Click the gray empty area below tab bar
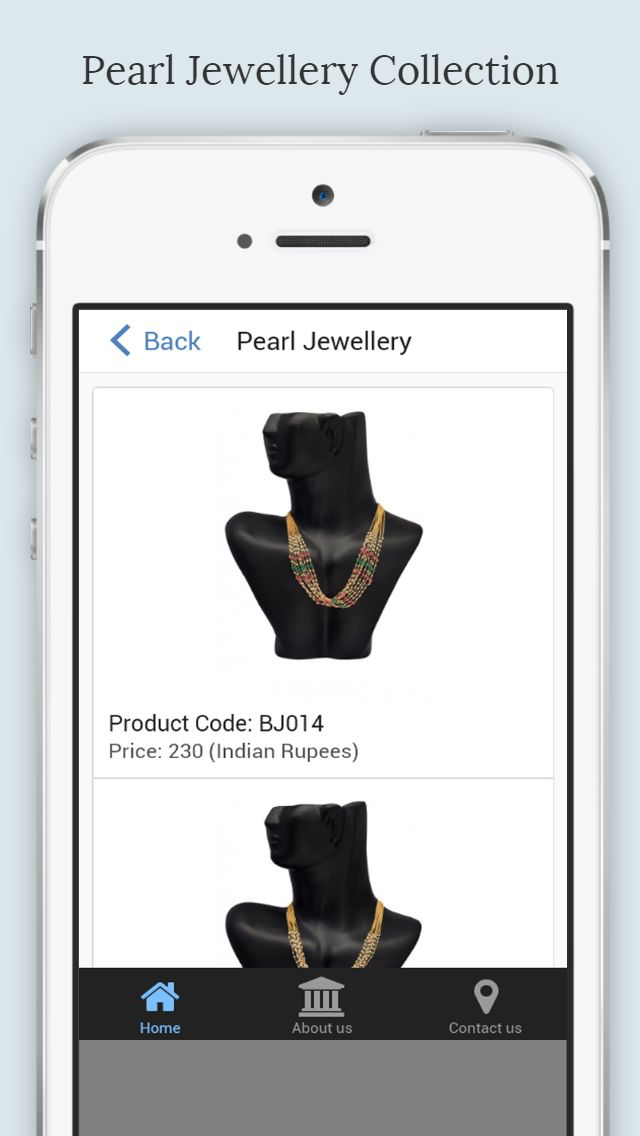The image size is (640, 1136). [x=323, y=1087]
